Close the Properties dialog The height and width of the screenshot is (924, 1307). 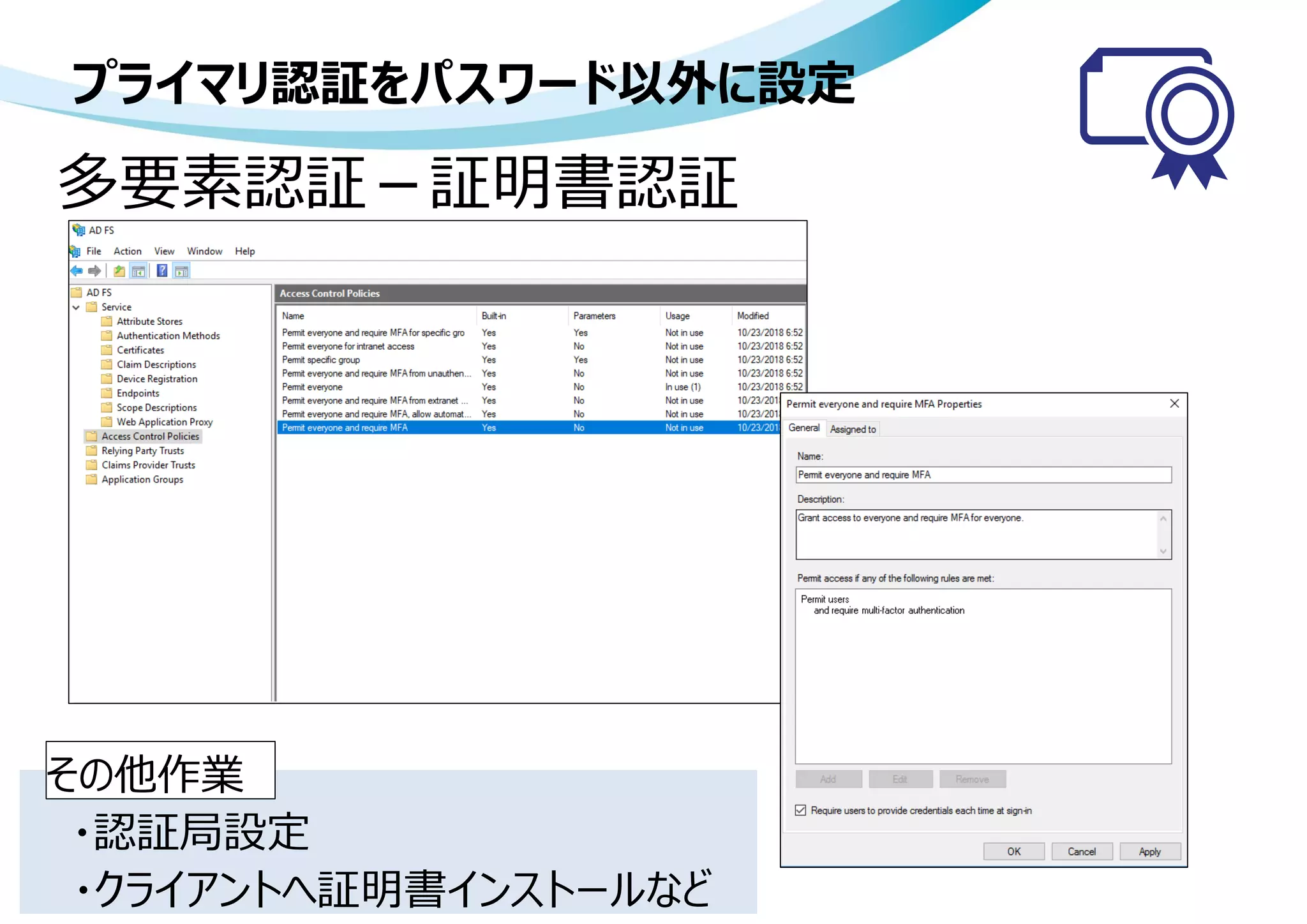[x=1174, y=403]
